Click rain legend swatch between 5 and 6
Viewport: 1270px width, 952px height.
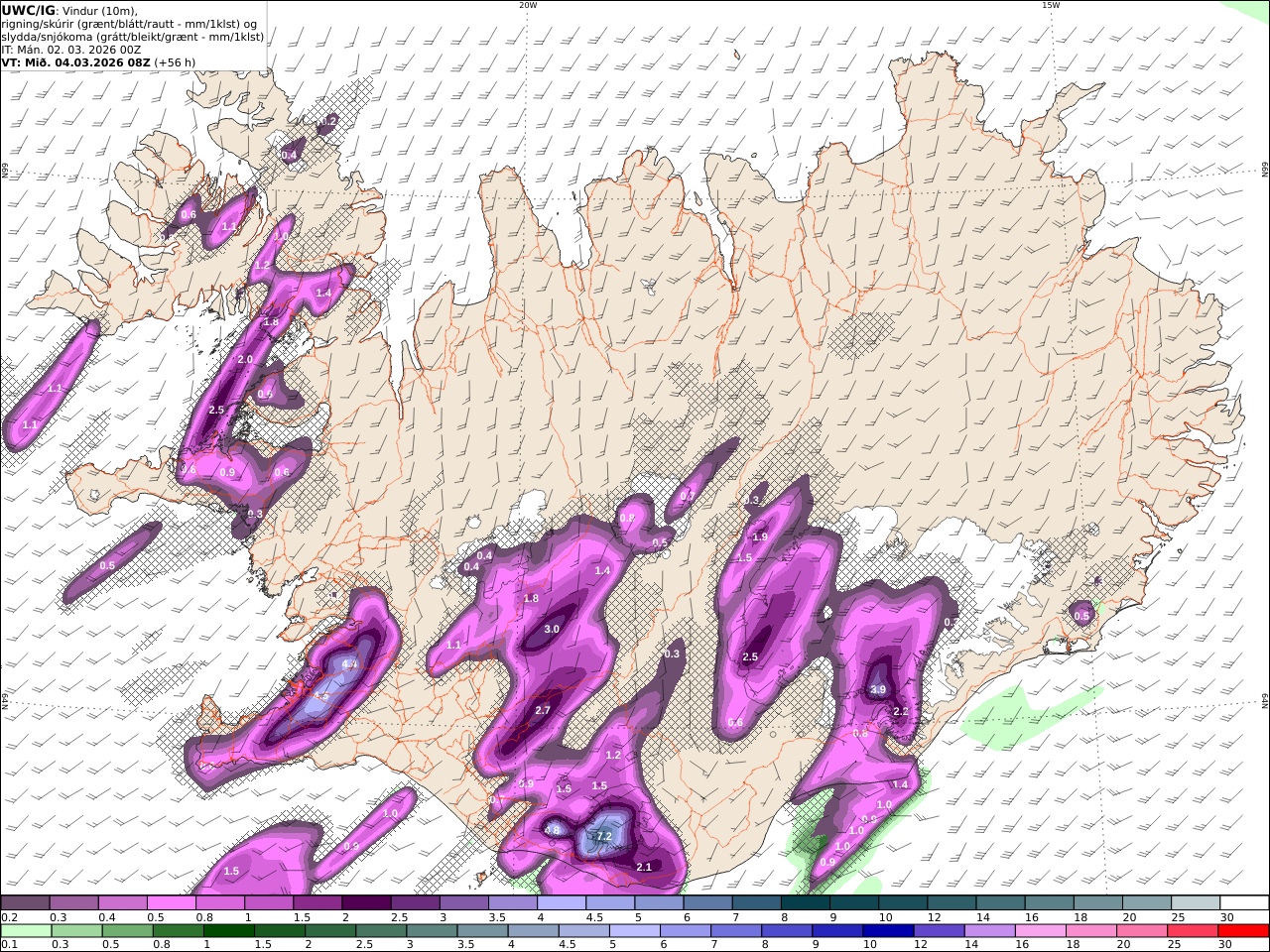(635, 930)
